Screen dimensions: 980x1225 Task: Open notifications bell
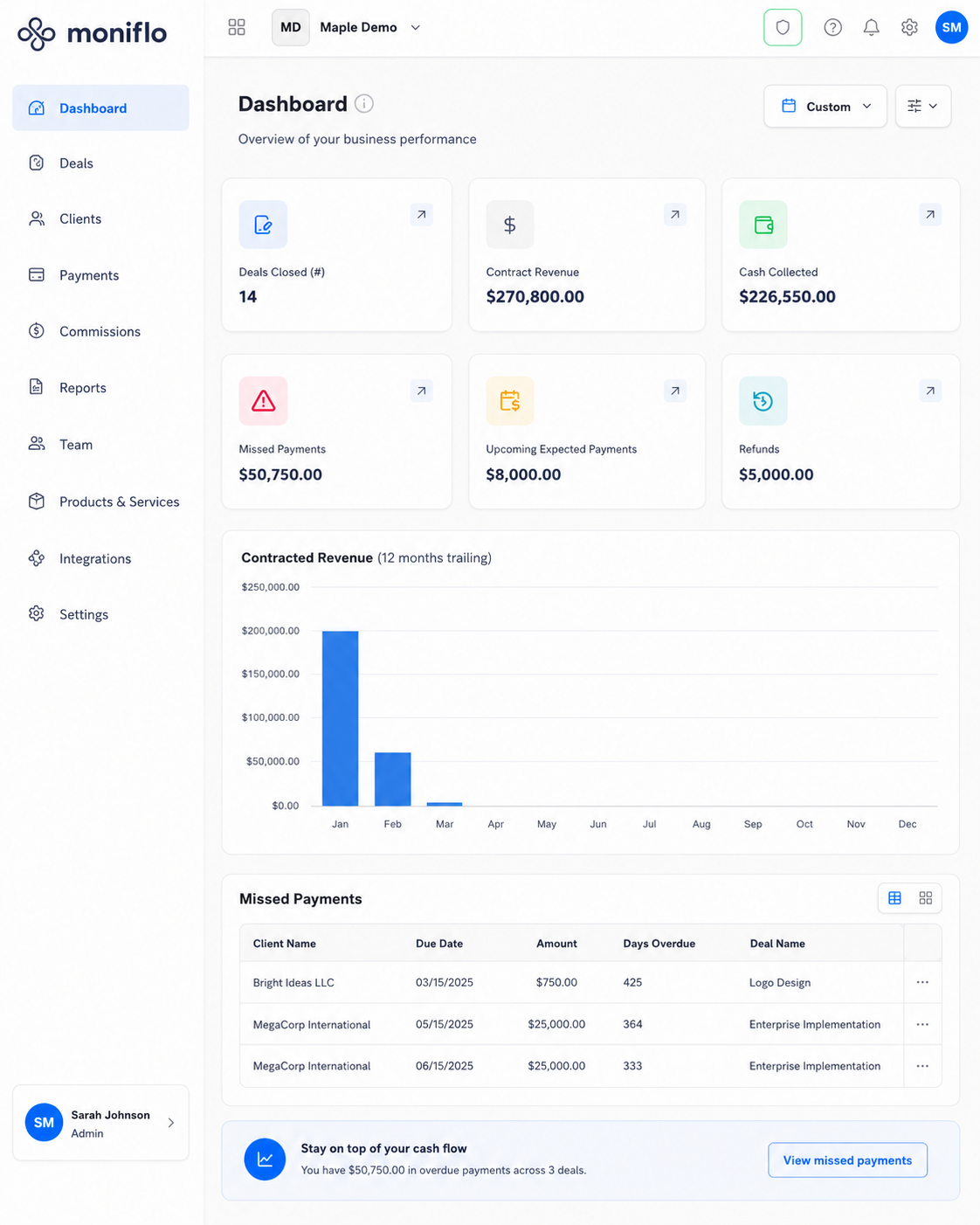(x=871, y=27)
